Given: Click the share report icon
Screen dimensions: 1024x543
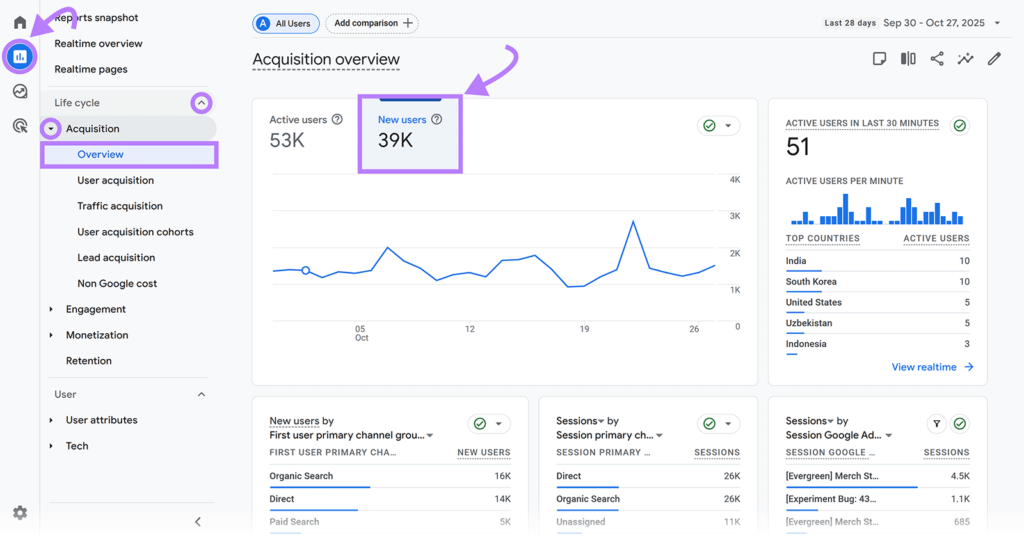Looking at the screenshot, I should pos(937,59).
